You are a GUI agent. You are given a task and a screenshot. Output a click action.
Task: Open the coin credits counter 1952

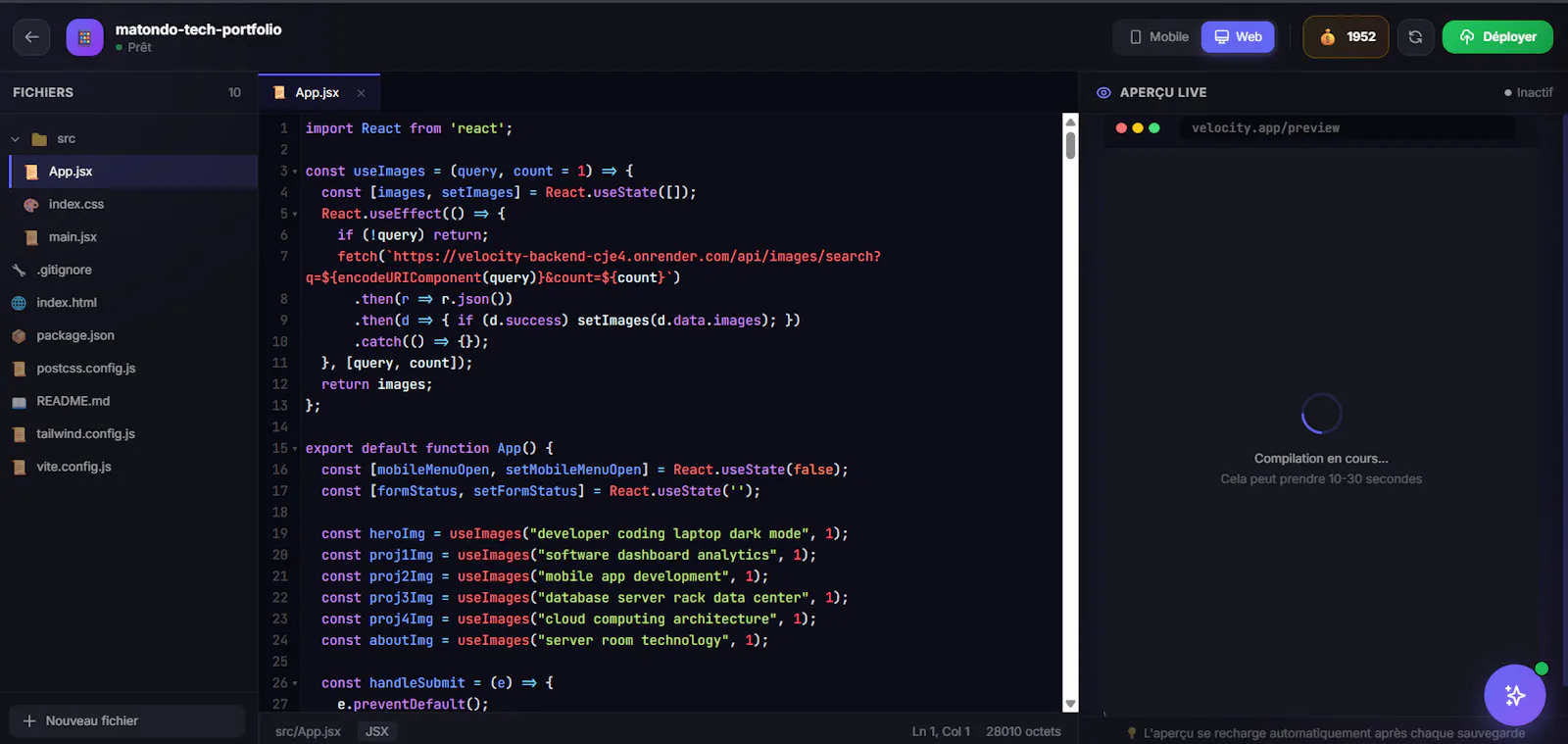click(x=1346, y=37)
